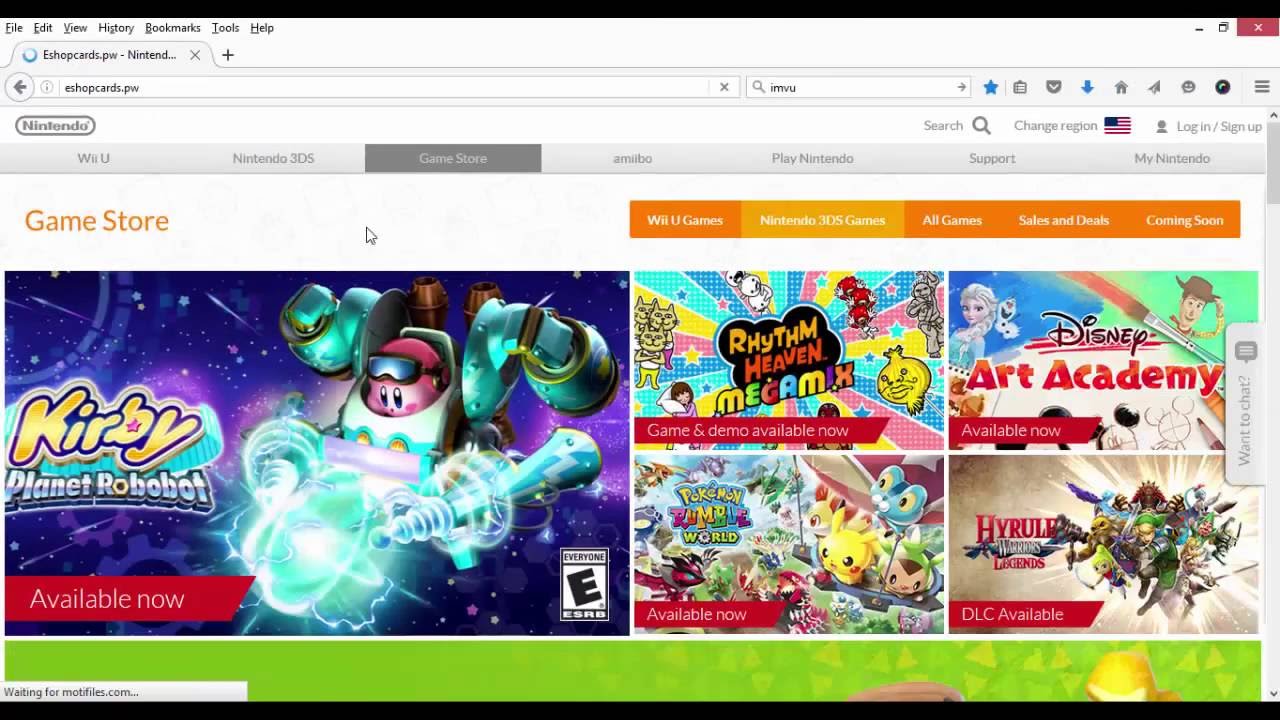
Task: Open the bookmarks list icon
Action: [x=1020, y=87]
